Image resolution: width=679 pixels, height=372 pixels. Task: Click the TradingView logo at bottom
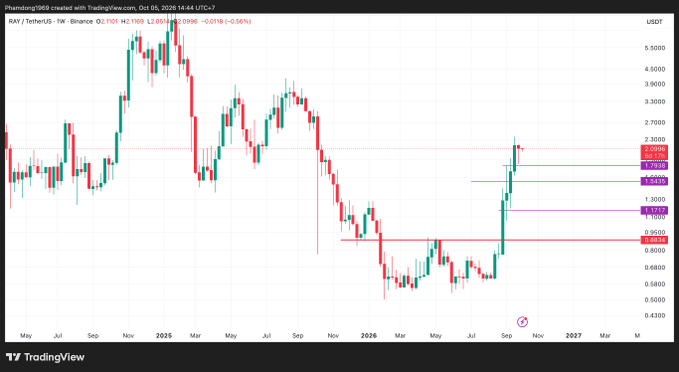coord(45,357)
